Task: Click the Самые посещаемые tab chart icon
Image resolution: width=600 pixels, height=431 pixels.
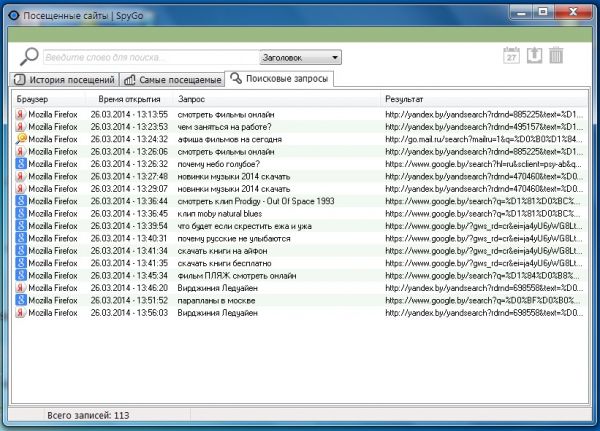Action: [x=130, y=80]
